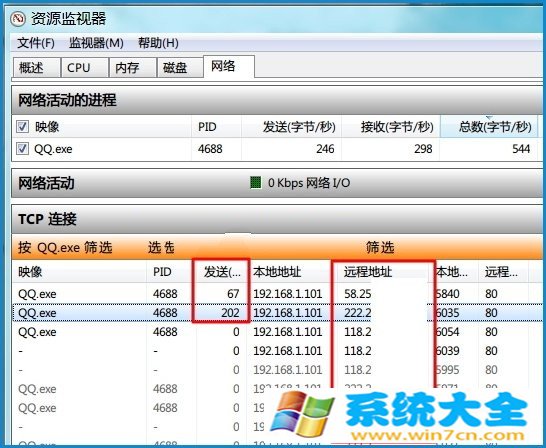Click the green network I/O indicator square
Image resolution: width=546 pixels, height=448 pixels.
(x=256, y=183)
